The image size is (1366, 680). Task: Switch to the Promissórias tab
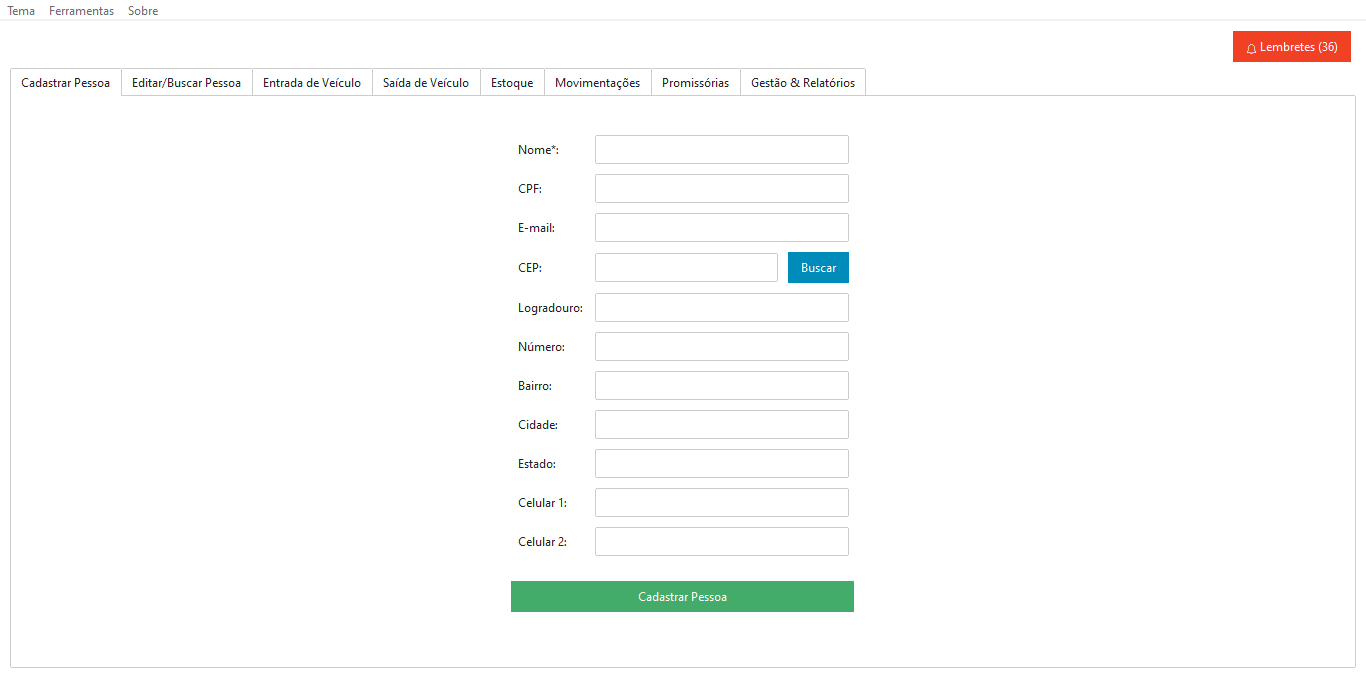(x=695, y=83)
